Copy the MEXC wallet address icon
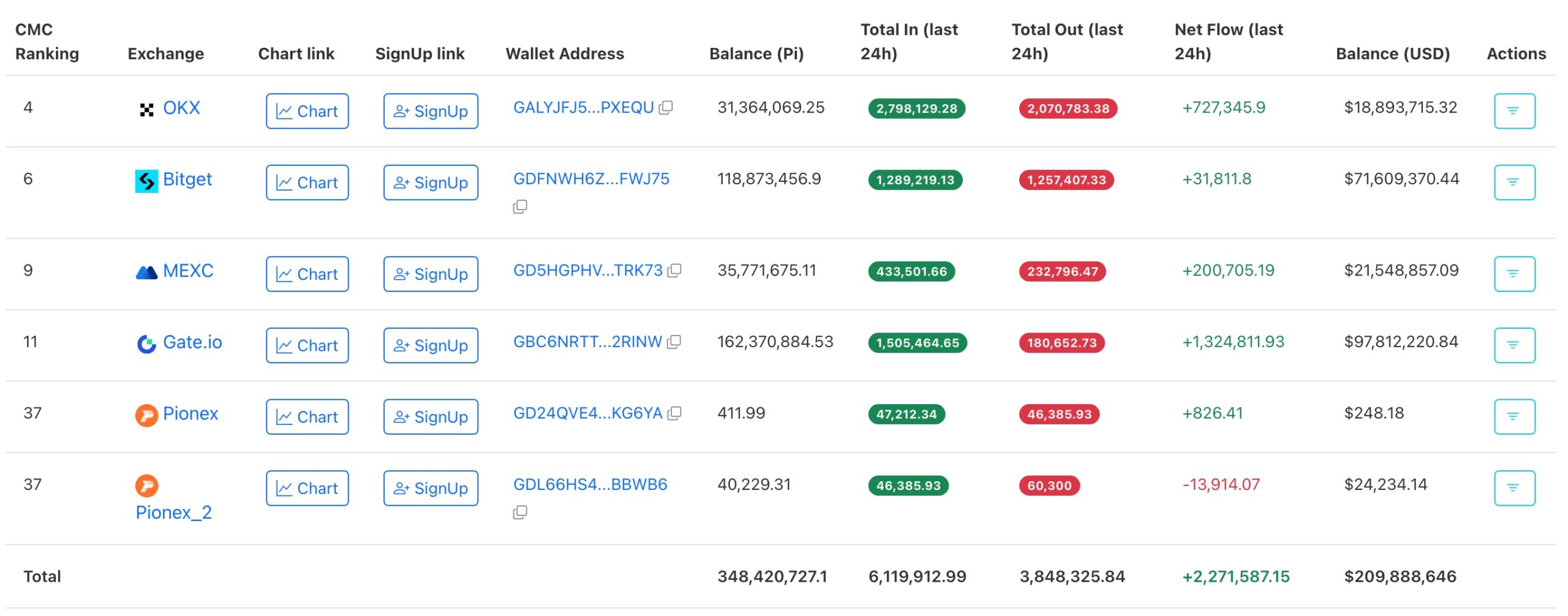 point(674,271)
